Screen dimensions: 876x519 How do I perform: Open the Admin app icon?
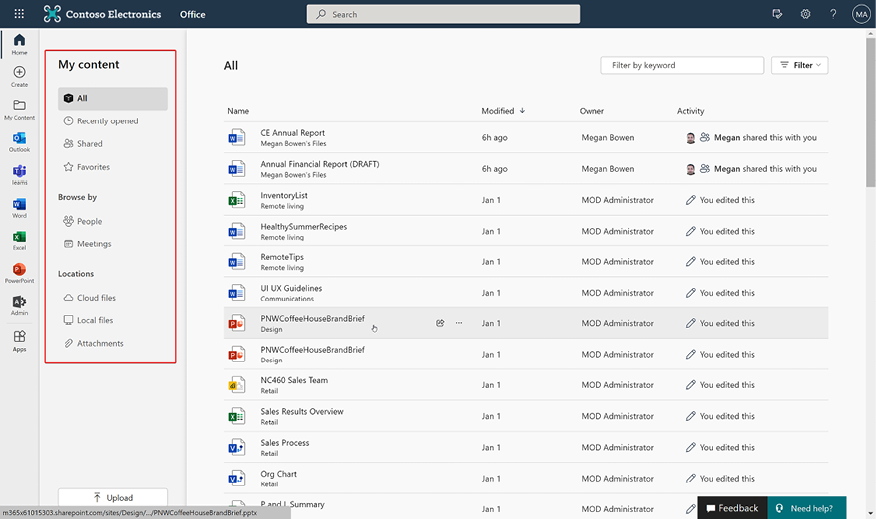20,306
